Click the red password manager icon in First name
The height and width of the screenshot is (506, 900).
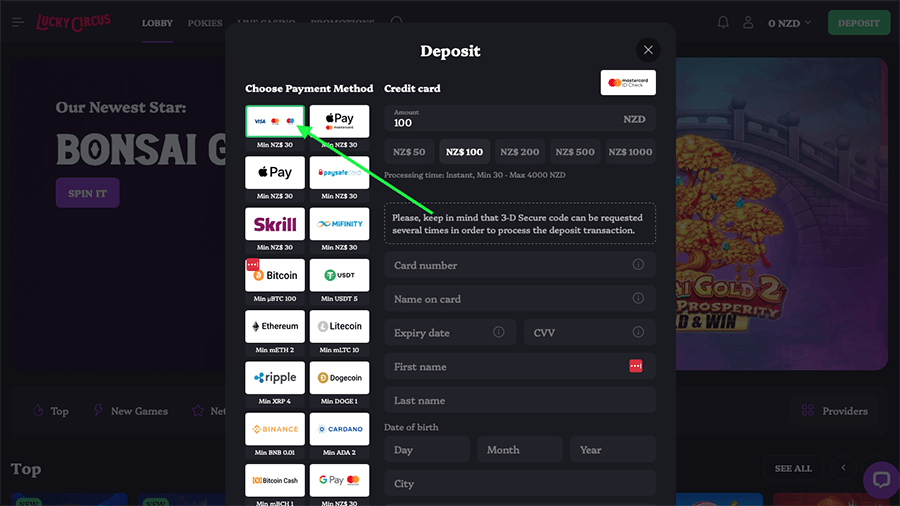pyautogui.click(x=635, y=366)
